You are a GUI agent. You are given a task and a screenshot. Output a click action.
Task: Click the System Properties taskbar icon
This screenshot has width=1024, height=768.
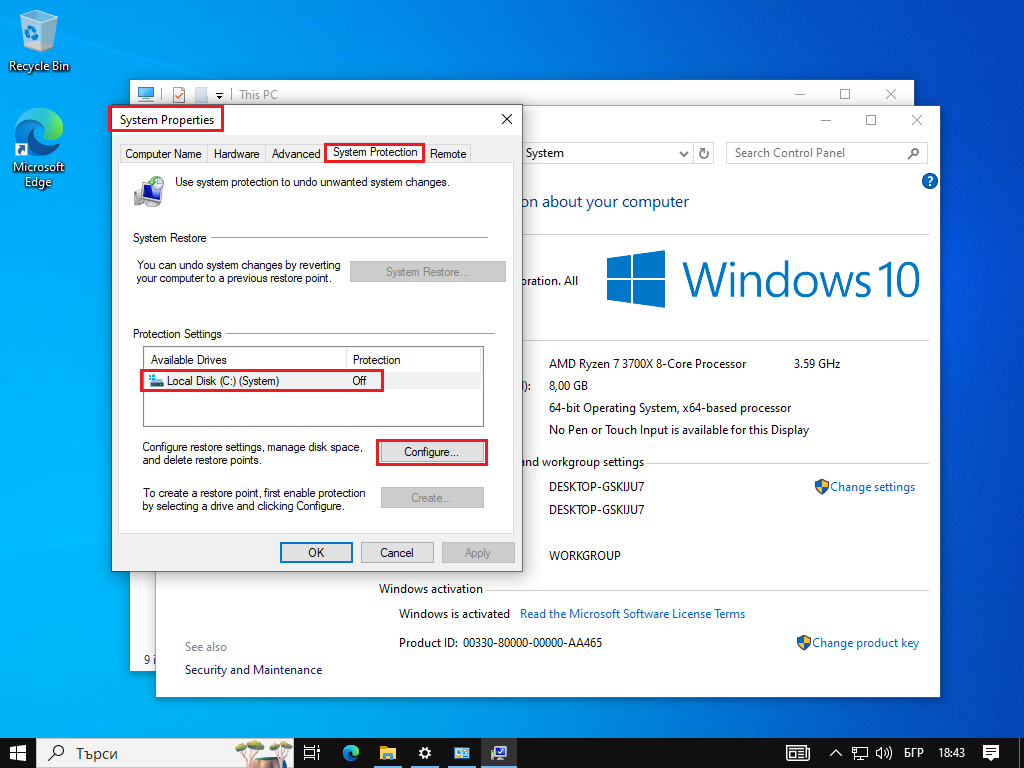(x=499, y=753)
